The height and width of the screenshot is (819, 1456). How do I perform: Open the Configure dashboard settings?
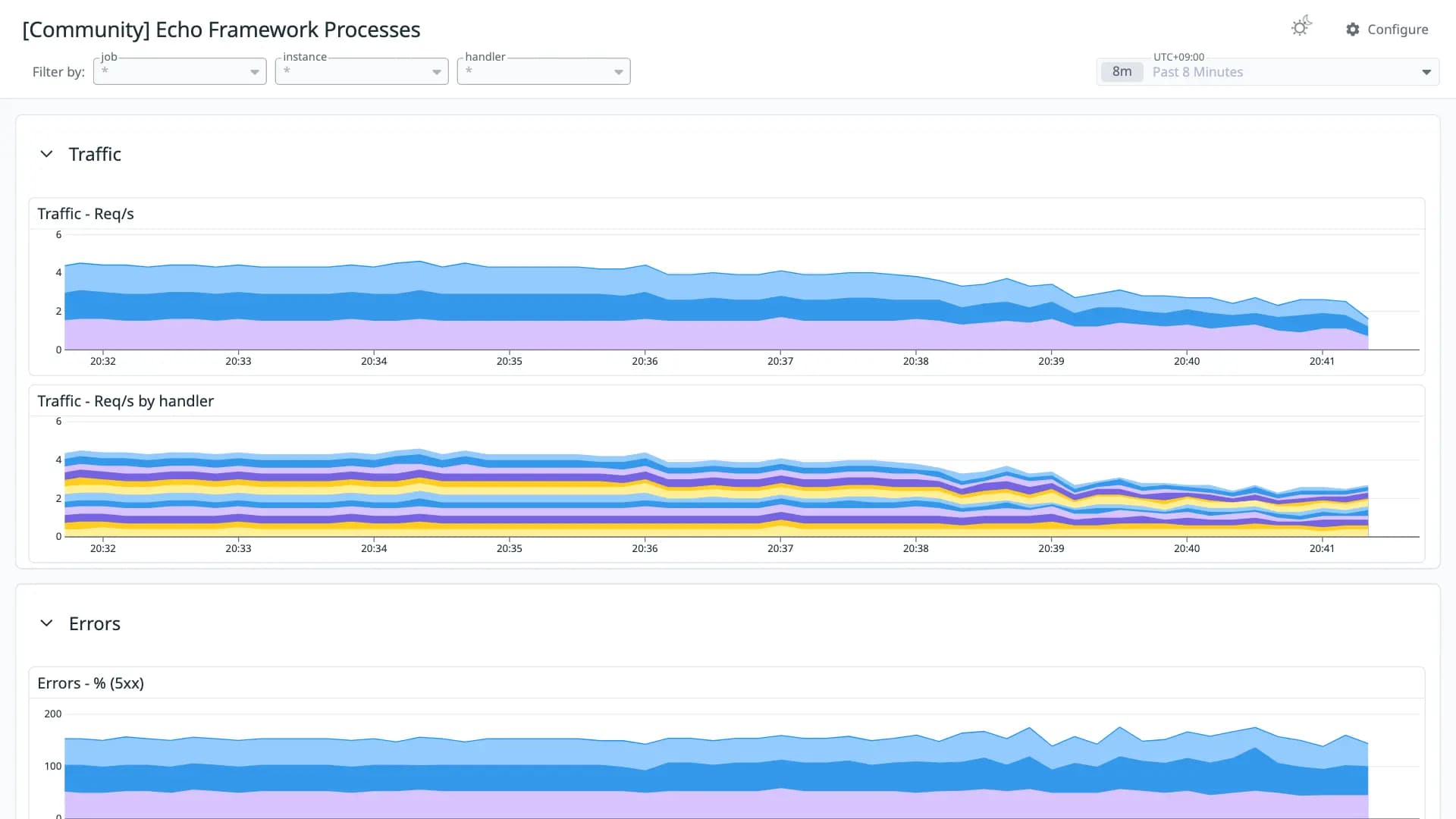(x=1387, y=30)
